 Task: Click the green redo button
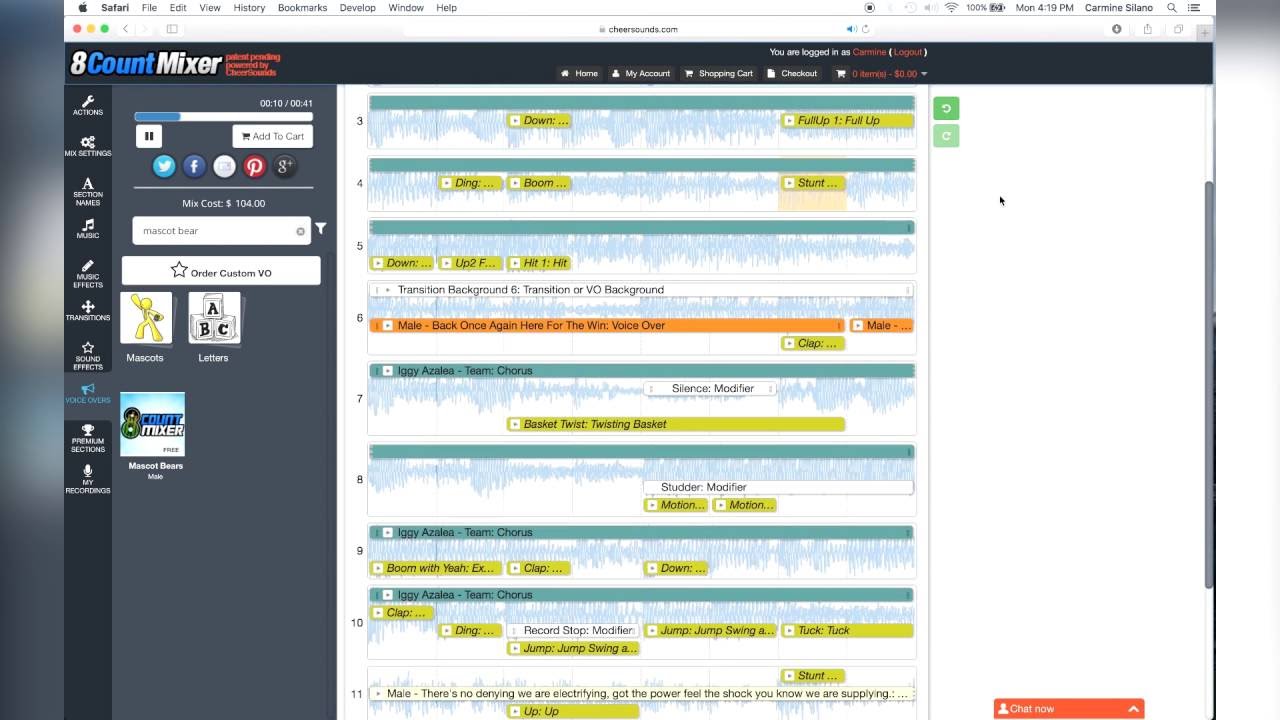pos(946,135)
